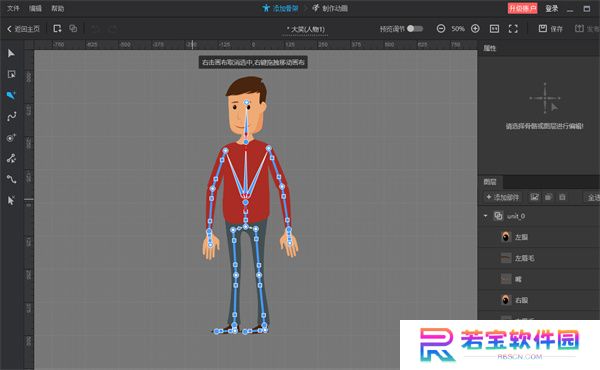This screenshot has height=370, width=600.
Task: Click the new canvas icon beside 返回主页
Action: 57,29
